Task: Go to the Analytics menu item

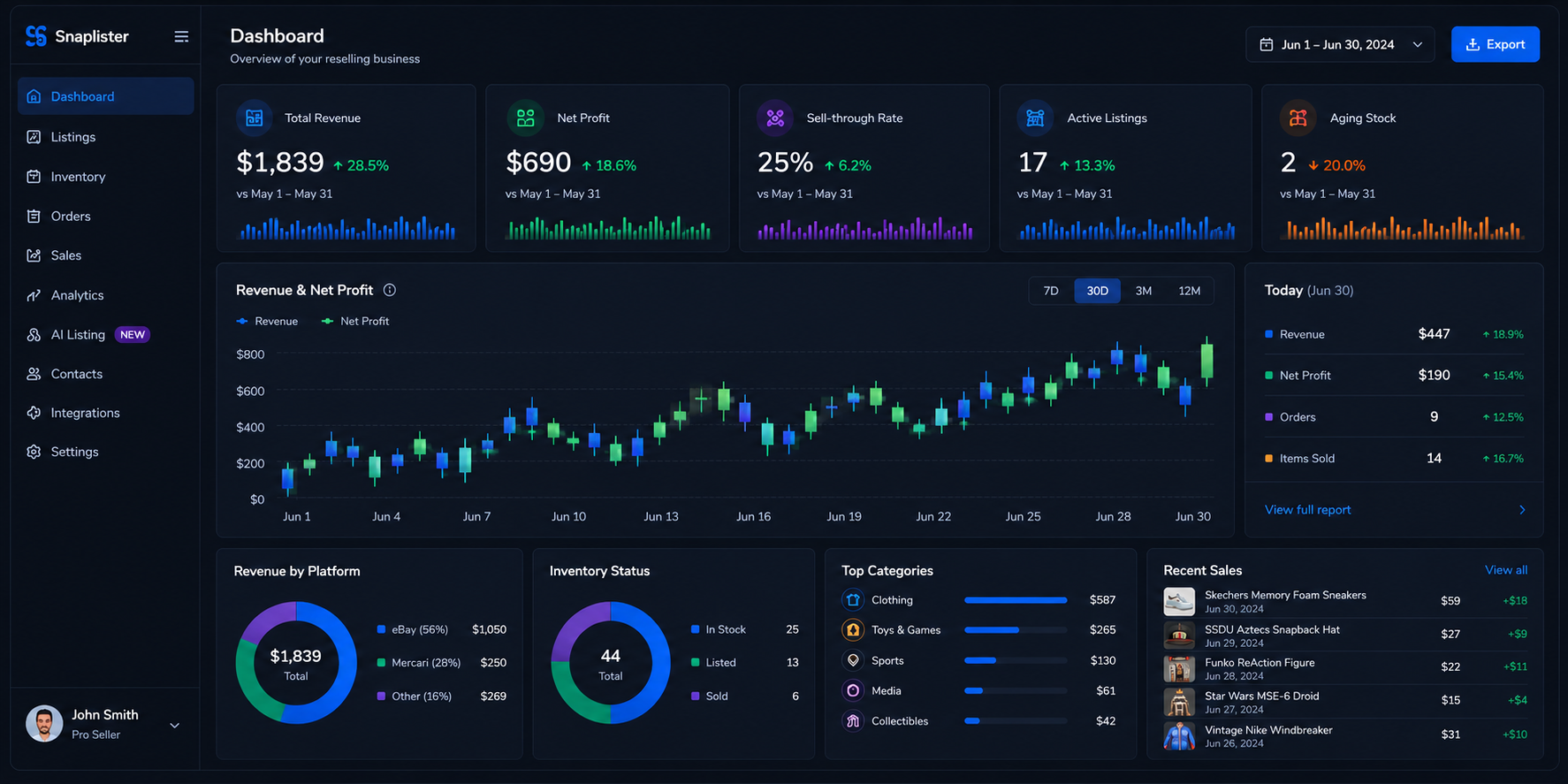Action: click(x=105, y=295)
